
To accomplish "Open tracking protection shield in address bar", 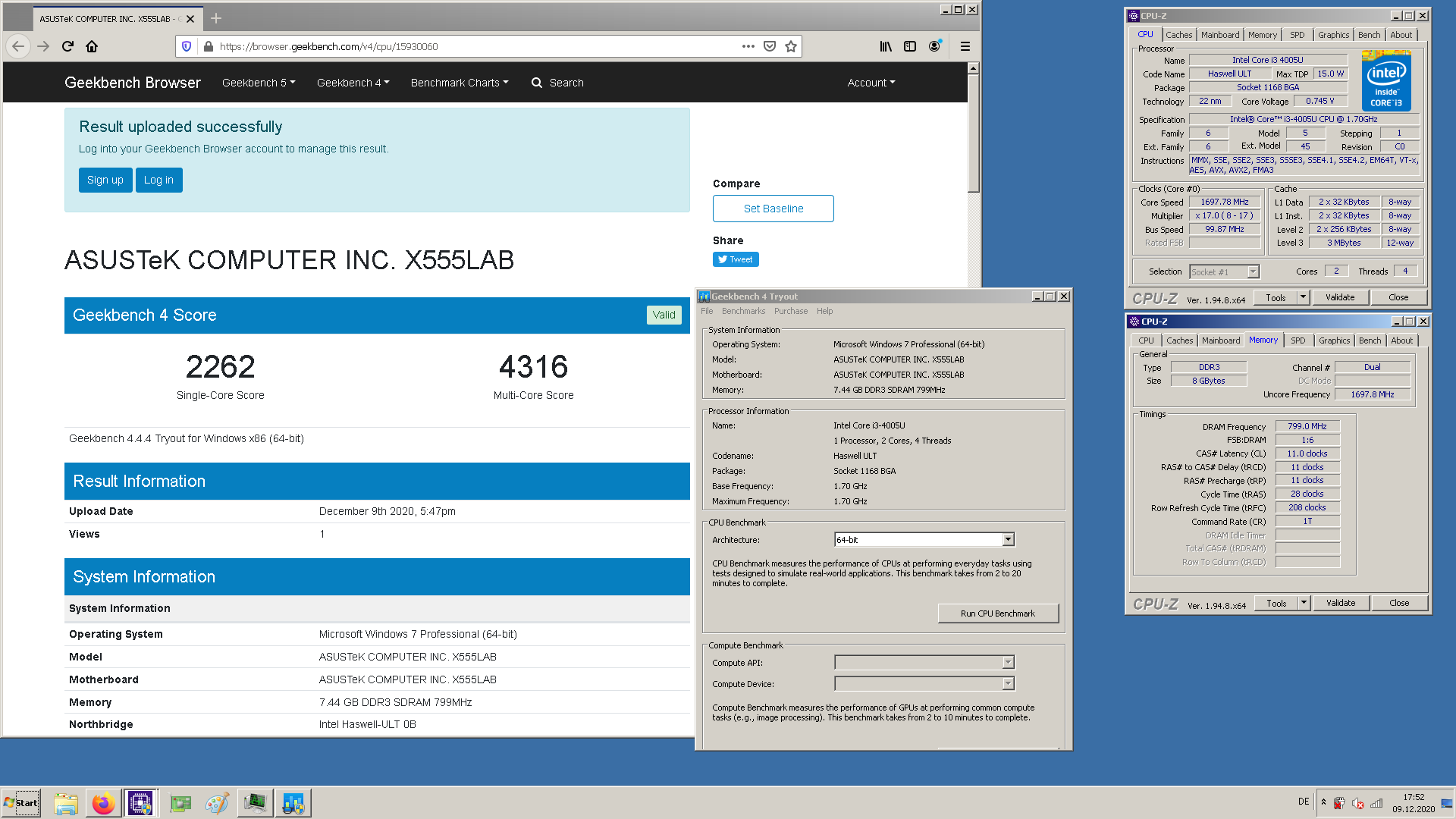I will click(187, 46).
